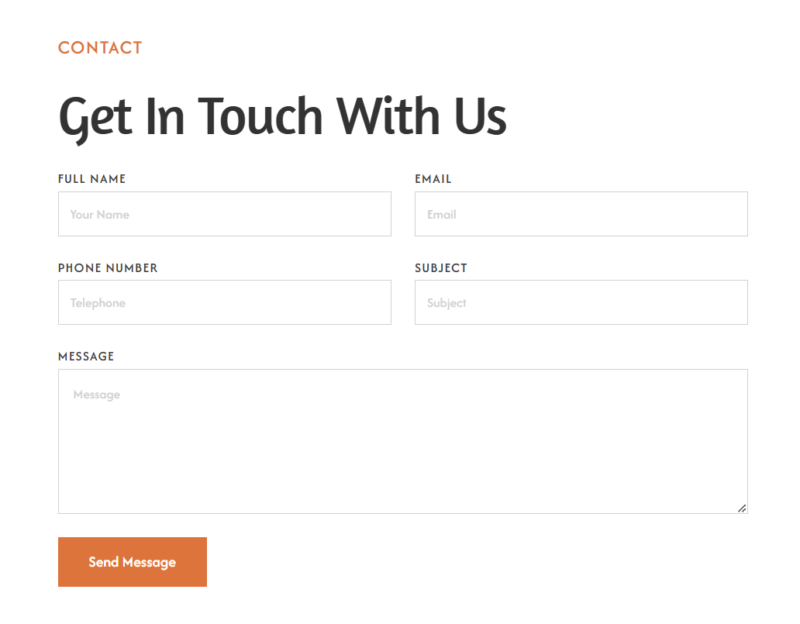The height and width of the screenshot is (624, 800).
Task: Click the Send Message button
Action: (132, 562)
